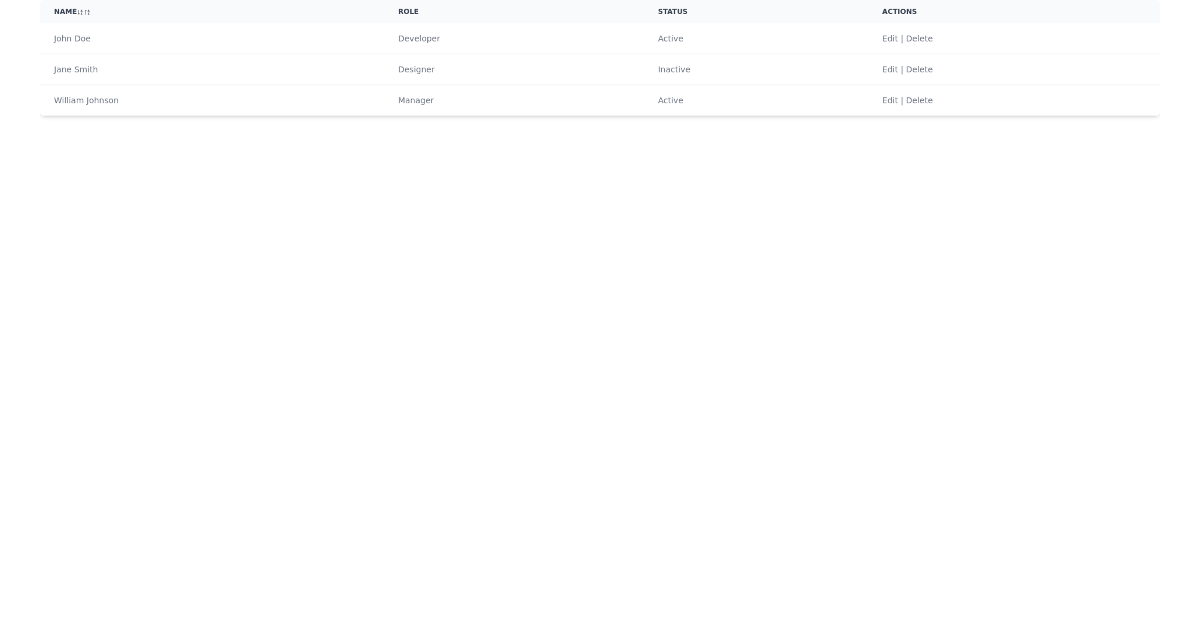Click the Active status for John Doe
The height and width of the screenshot is (630, 1200).
pyautogui.click(x=670, y=38)
